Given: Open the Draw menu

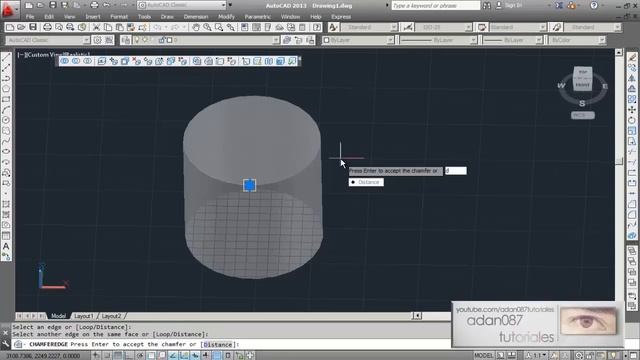Looking at the screenshot, I should tap(167, 17).
